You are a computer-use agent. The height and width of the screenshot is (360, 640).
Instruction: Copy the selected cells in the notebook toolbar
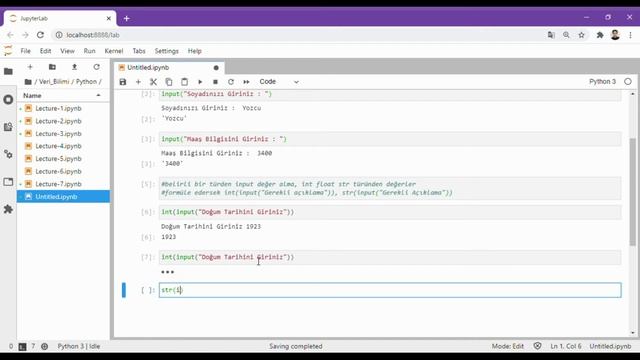[169, 82]
